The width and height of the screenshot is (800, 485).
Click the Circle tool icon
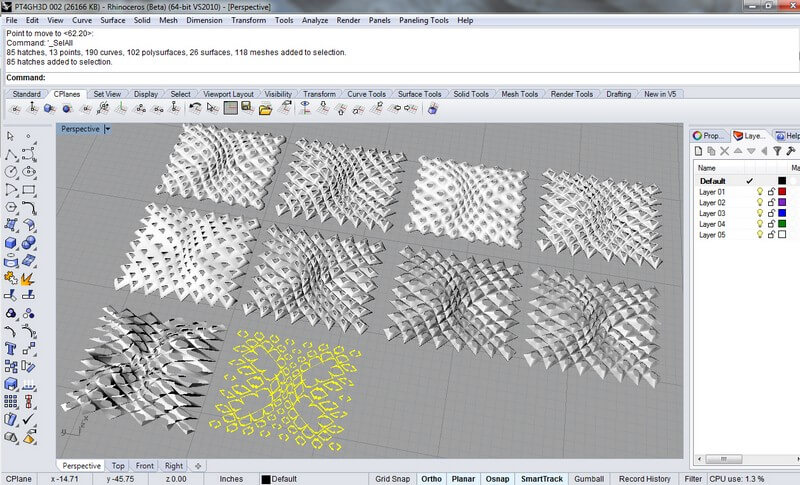(x=10, y=171)
